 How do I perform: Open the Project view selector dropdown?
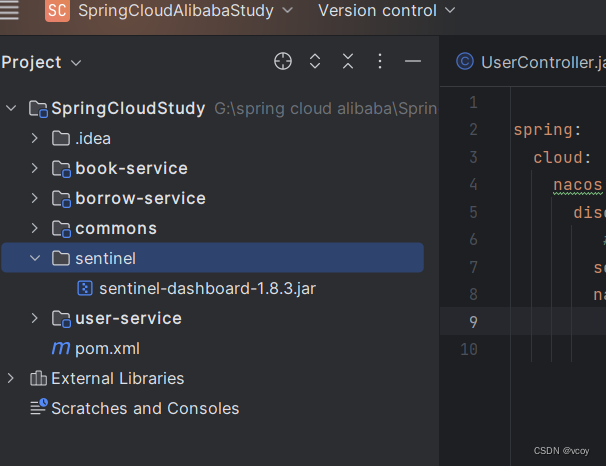42,62
